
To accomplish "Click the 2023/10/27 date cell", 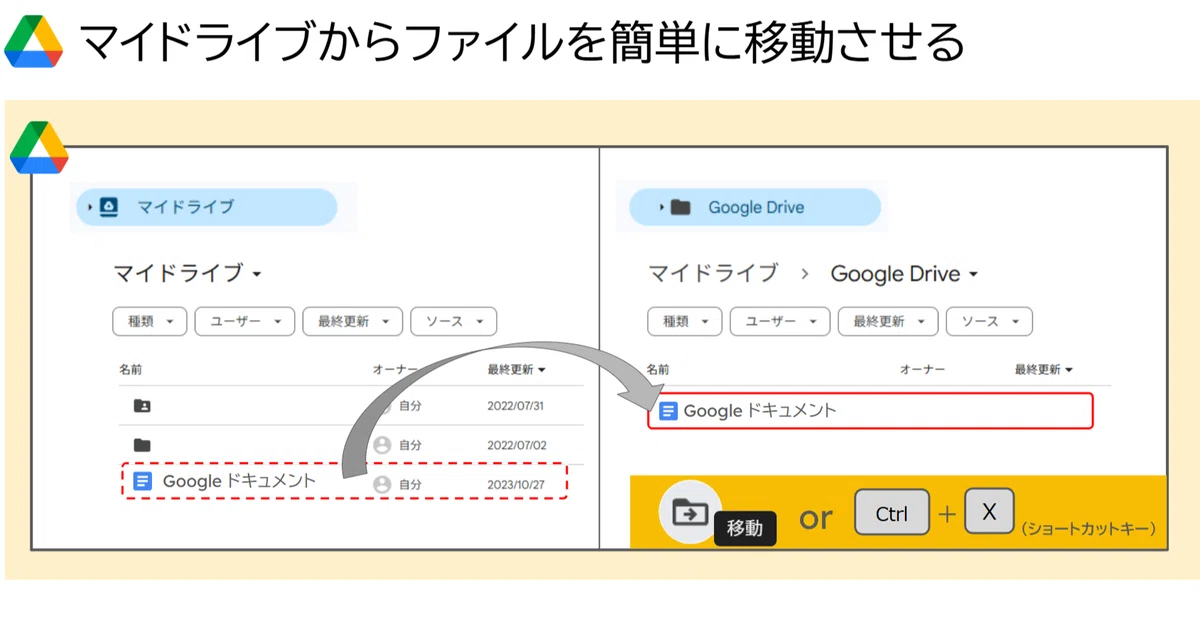I will [515, 484].
